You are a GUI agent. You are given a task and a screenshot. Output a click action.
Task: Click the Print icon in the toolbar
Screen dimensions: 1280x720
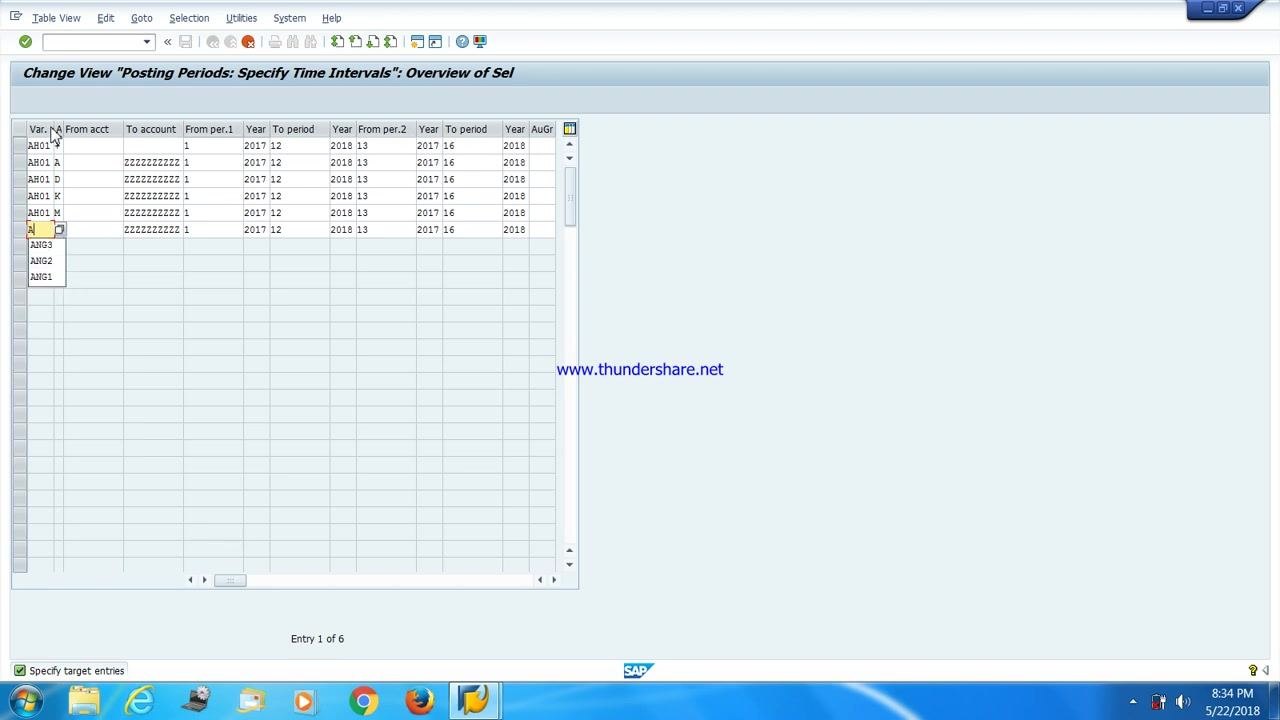click(275, 42)
